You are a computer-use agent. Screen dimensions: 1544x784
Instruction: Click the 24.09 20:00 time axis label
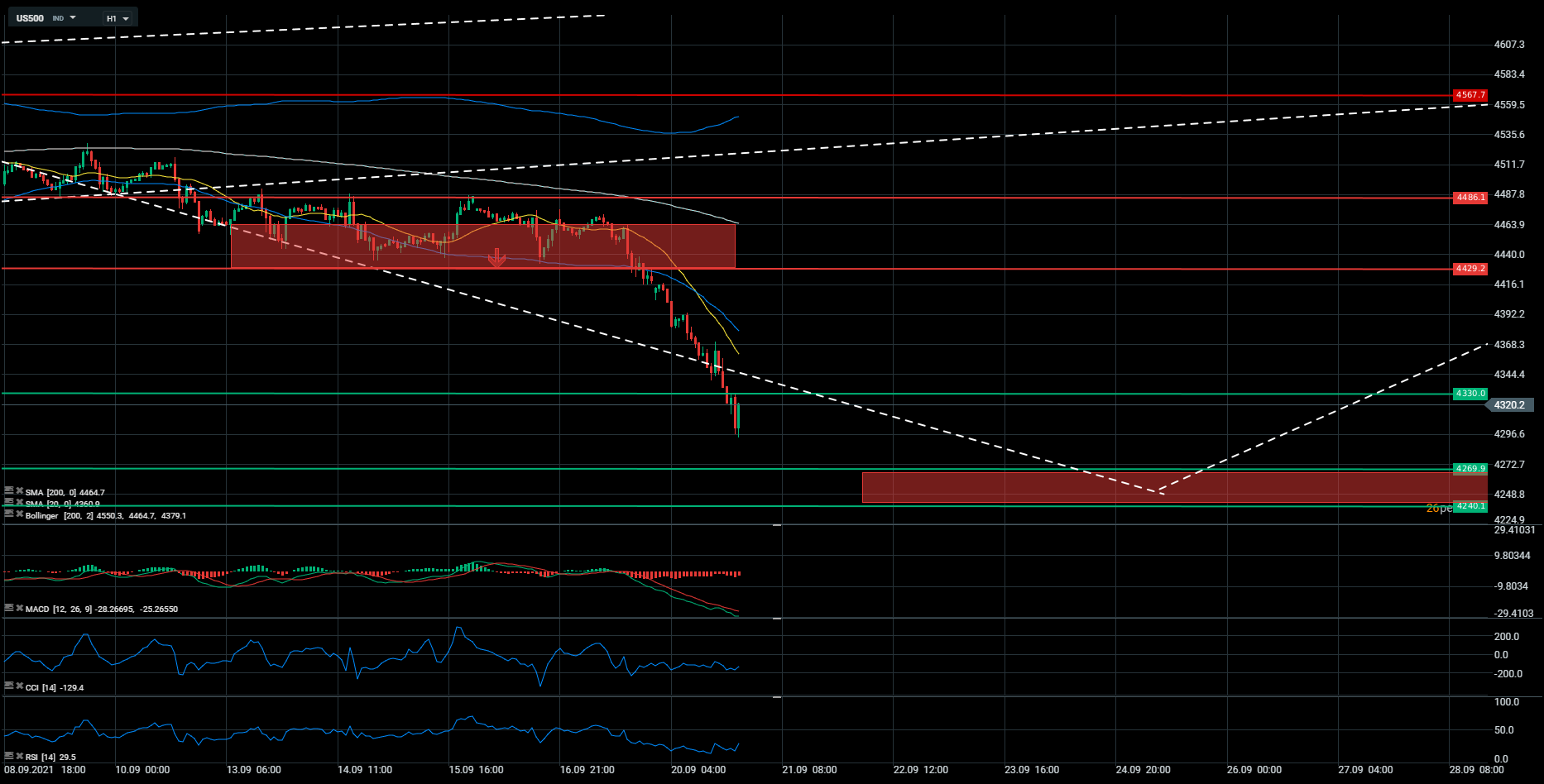tap(1143, 770)
